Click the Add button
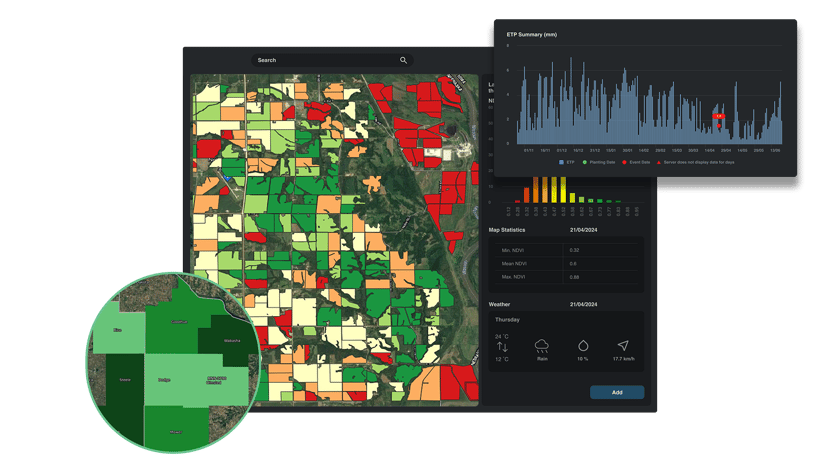Viewport: 840px width, 472px height. pos(616,392)
